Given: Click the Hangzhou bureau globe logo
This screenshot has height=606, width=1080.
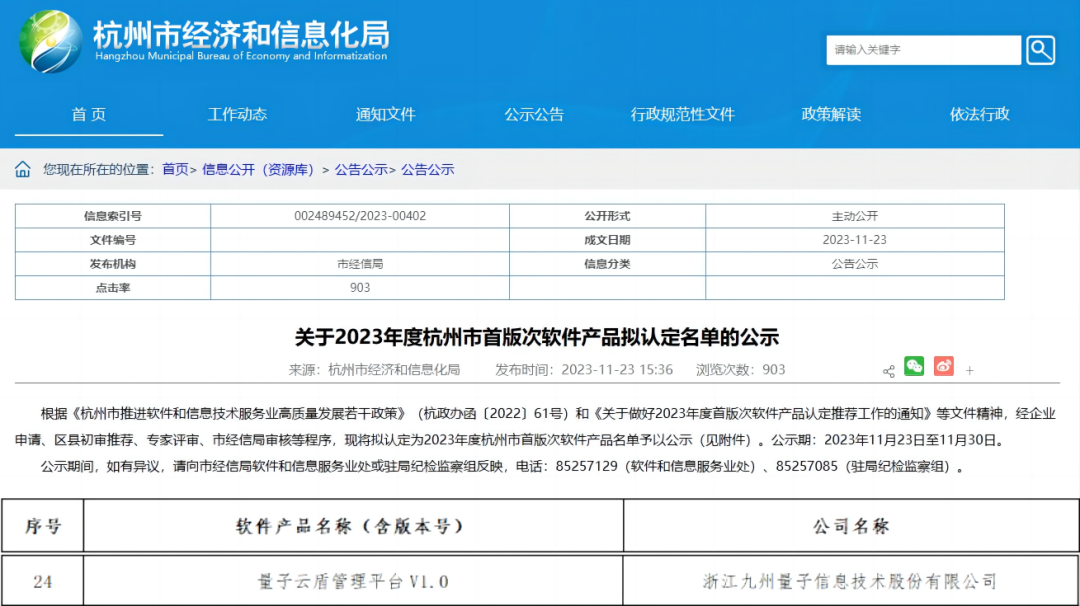Looking at the screenshot, I should (x=50, y=42).
